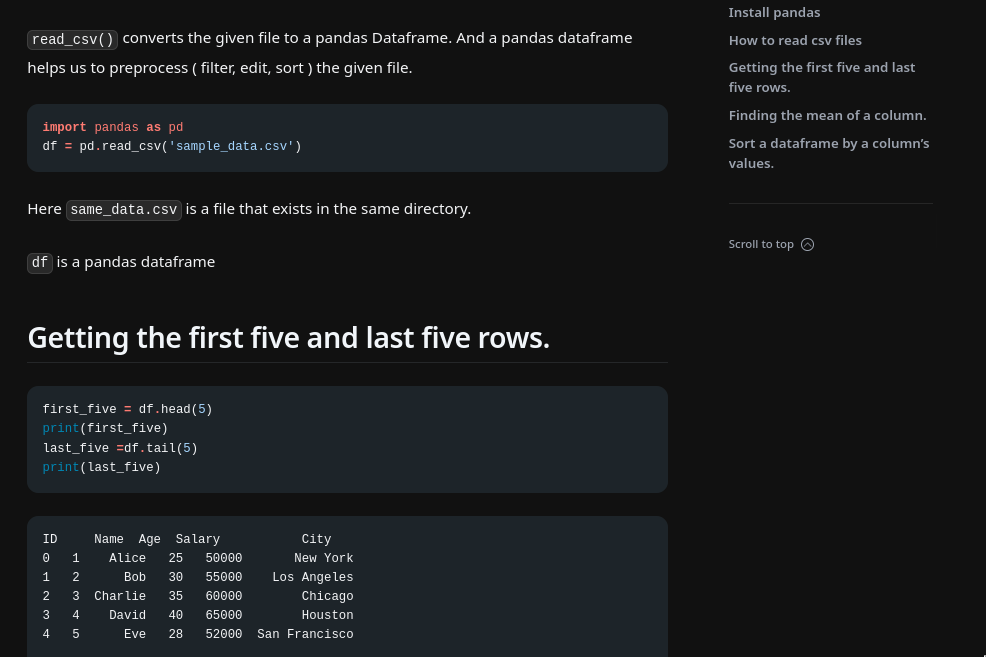The height and width of the screenshot is (657, 986).
Task: Click the same_data.csv inline code element
Action: tap(123, 210)
